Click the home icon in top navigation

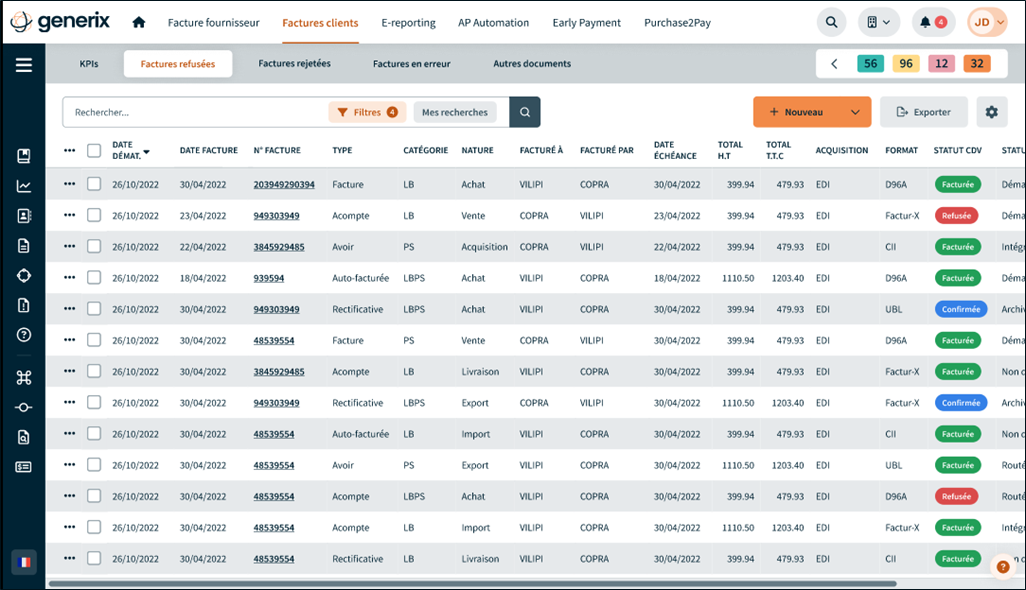tap(139, 22)
